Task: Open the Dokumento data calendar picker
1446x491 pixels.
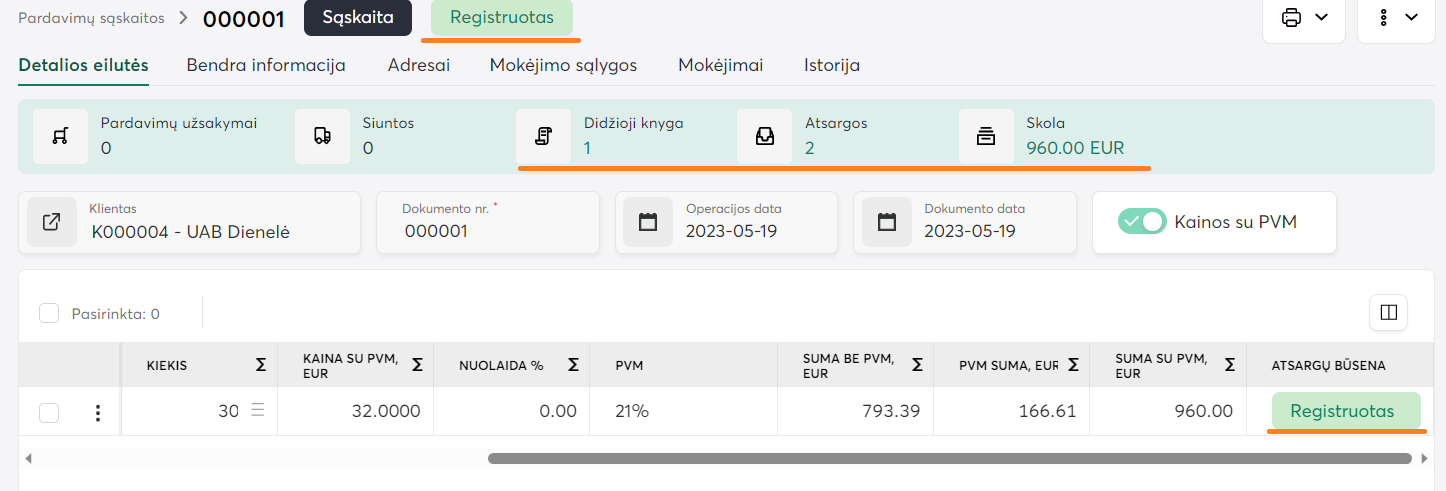Action: pos(886,222)
